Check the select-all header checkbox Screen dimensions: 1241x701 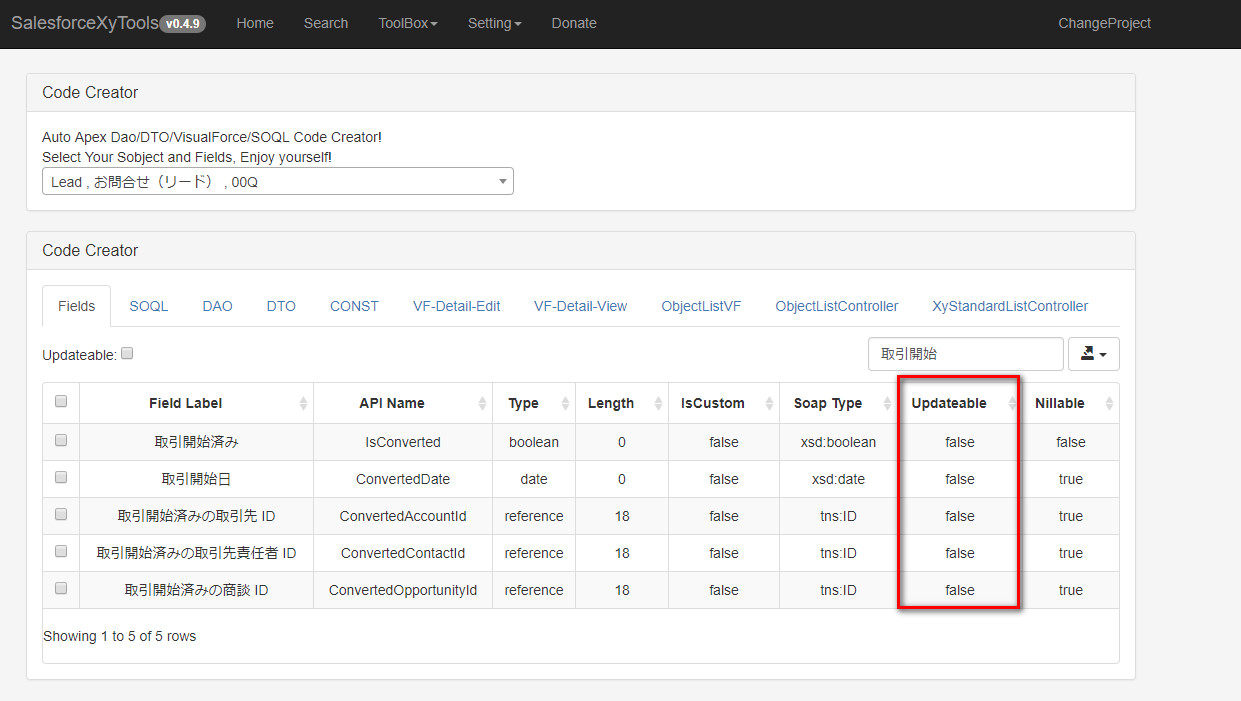pyautogui.click(x=61, y=401)
